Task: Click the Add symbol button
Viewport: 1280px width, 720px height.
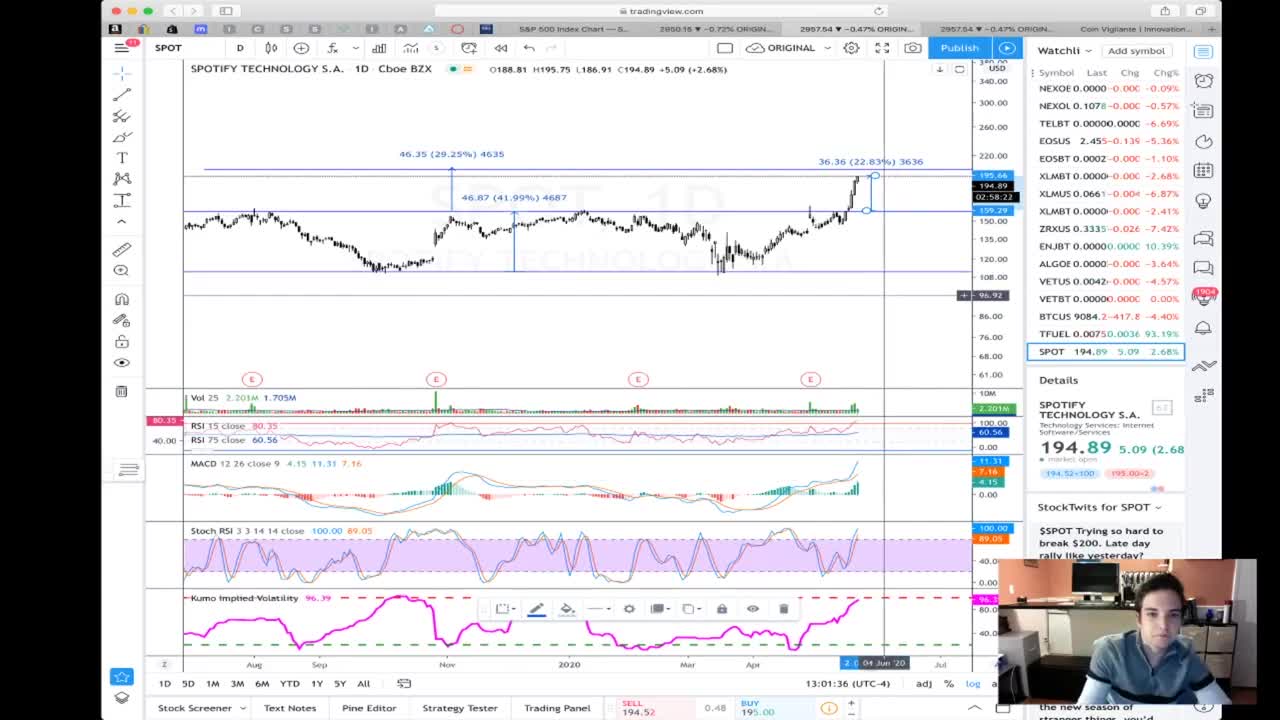Action: [x=1136, y=50]
